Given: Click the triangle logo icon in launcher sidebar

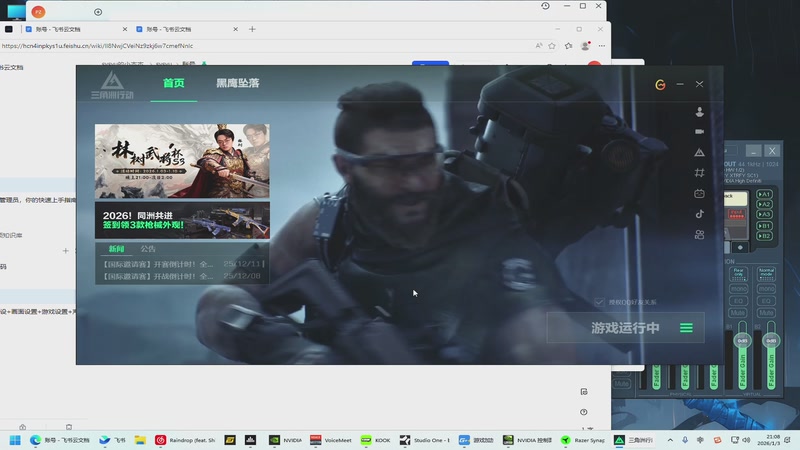Looking at the screenshot, I should 699,152.
